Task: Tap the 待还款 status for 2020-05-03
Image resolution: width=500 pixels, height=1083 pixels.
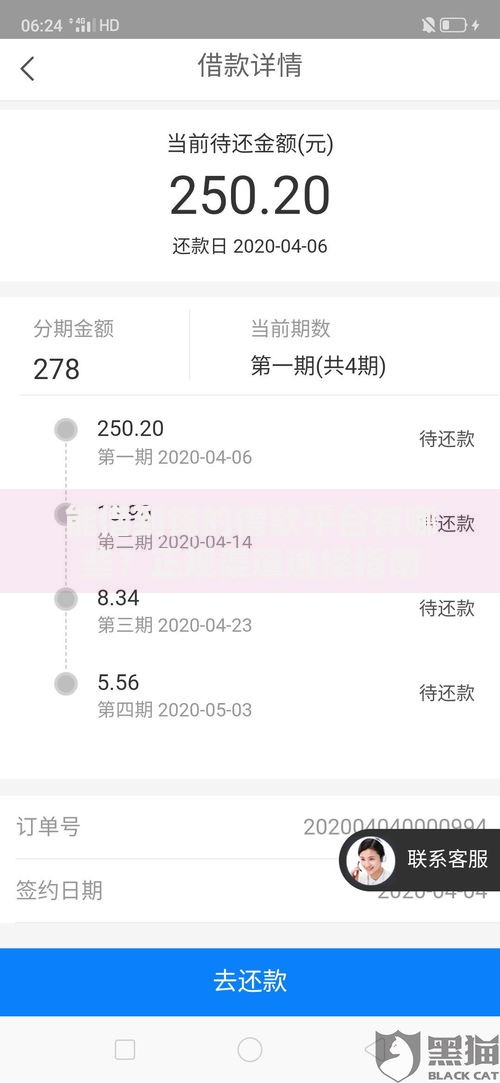Action: coord(447,693)
